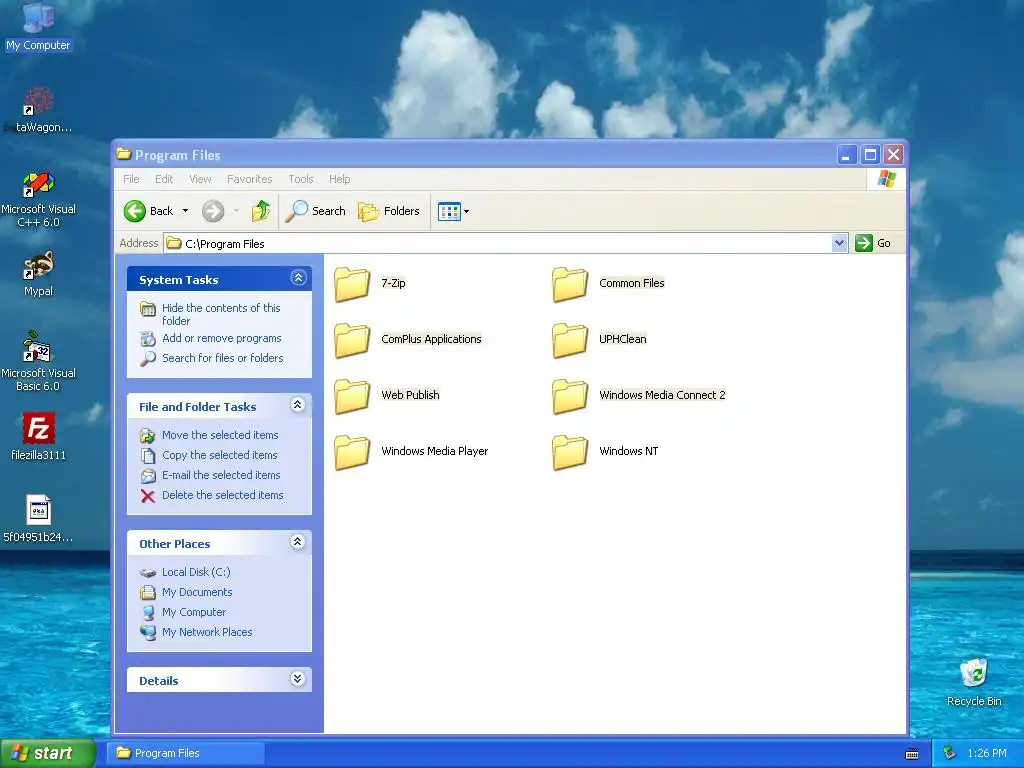Open the View menu
Image resolution: width=1024 pixels, height=768 pixels.
click(x=200, y=179)
